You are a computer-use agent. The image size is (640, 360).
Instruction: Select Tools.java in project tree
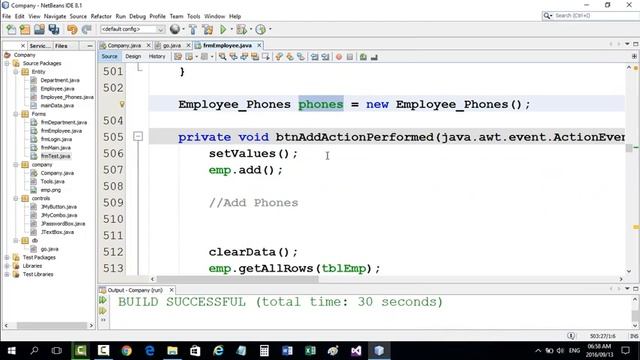52,181
